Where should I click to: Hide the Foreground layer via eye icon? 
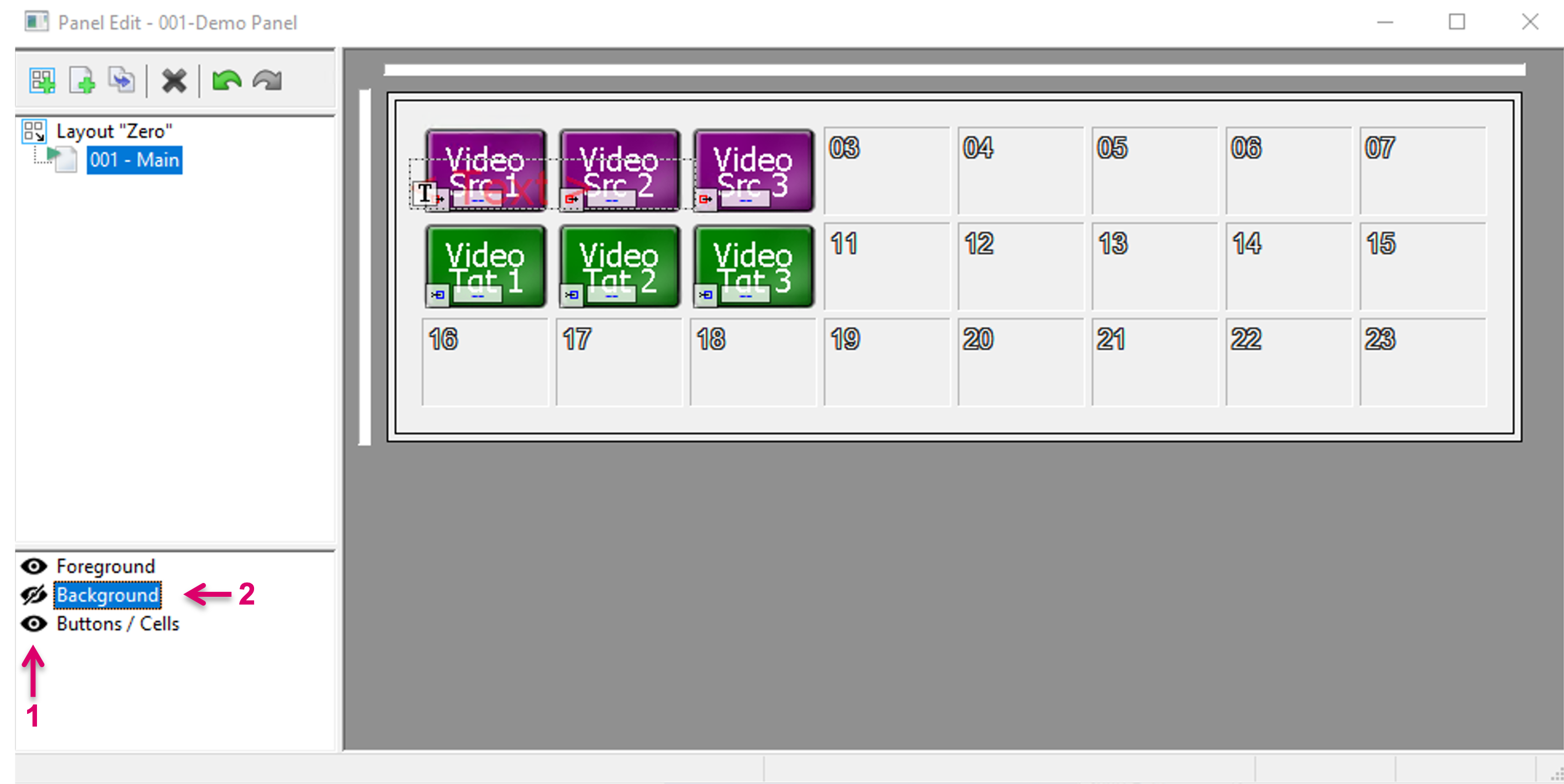34,566
